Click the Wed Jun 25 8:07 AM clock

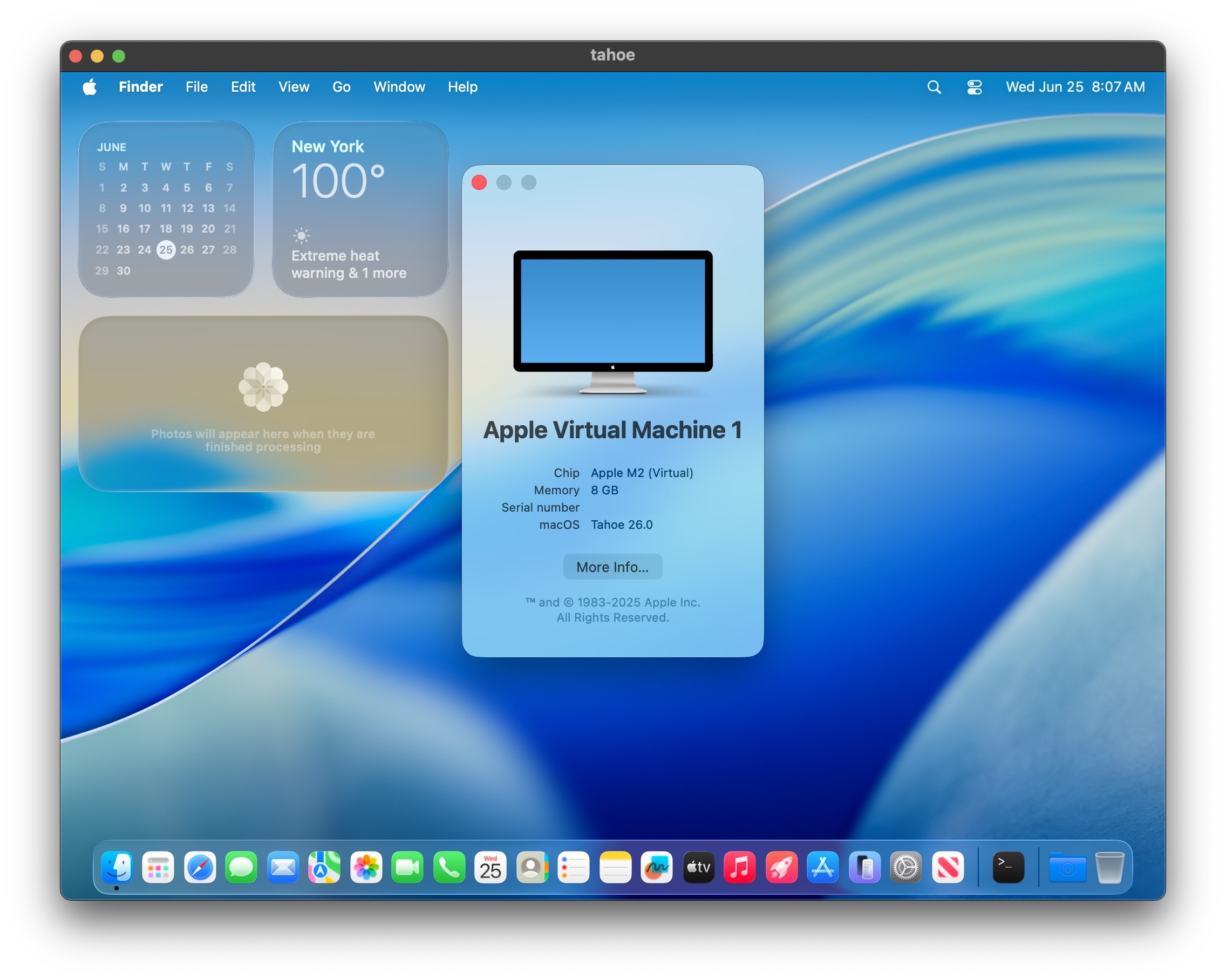[1075, 87]
